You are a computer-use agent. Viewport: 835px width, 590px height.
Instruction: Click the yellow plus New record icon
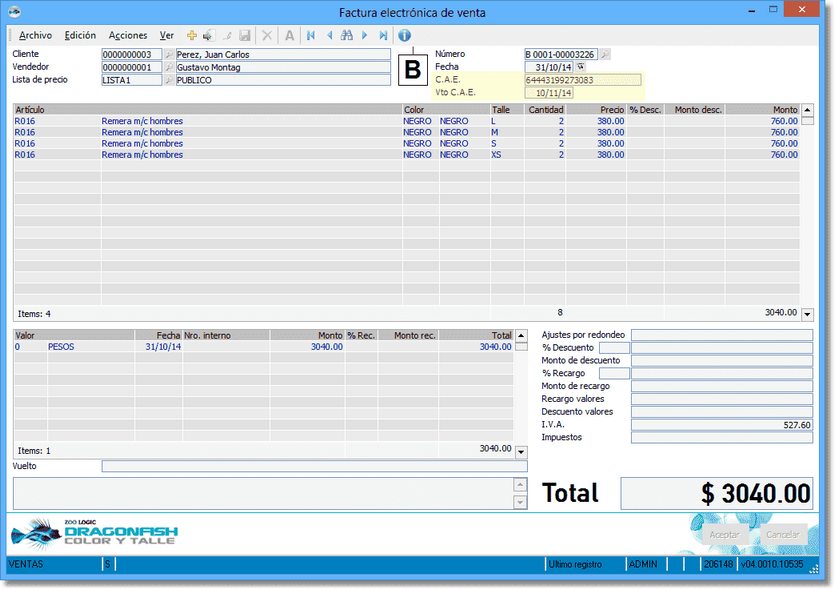click(x=192, y=35)
